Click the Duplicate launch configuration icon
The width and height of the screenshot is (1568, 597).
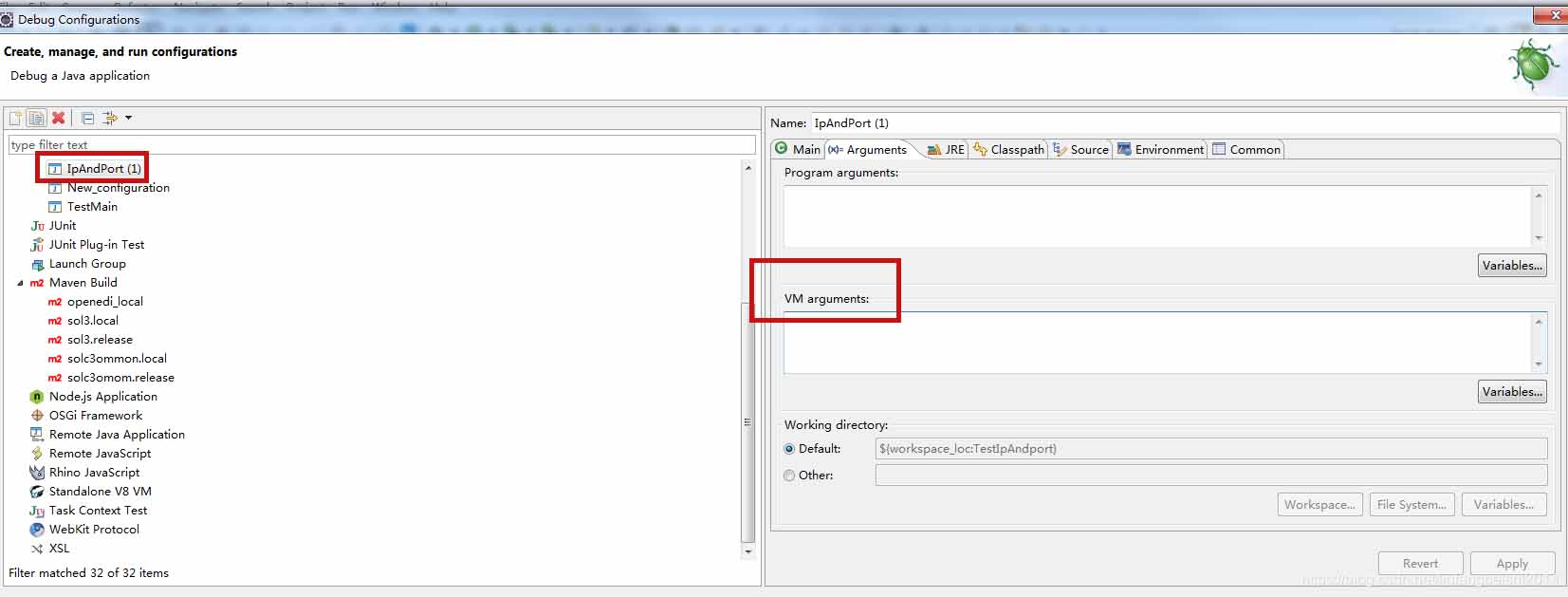coord(36,118)
